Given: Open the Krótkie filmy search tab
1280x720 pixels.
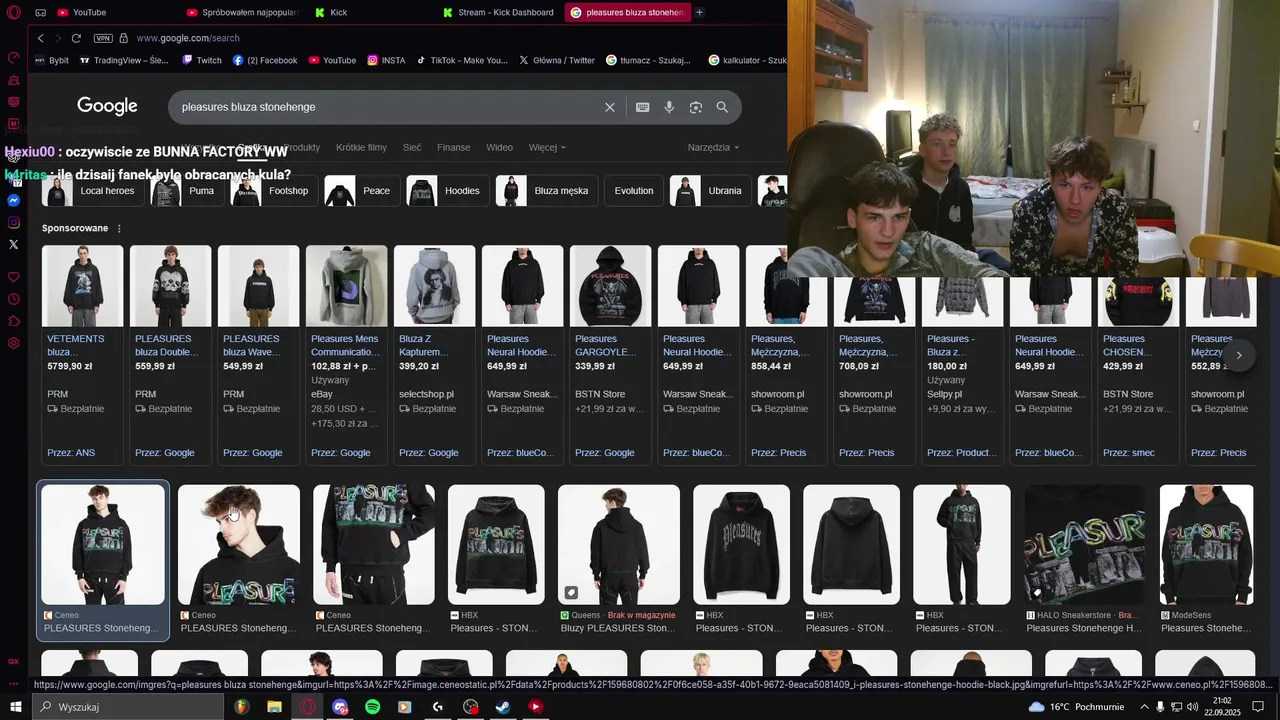Looking at the screenshot, I should pos(361,147).
